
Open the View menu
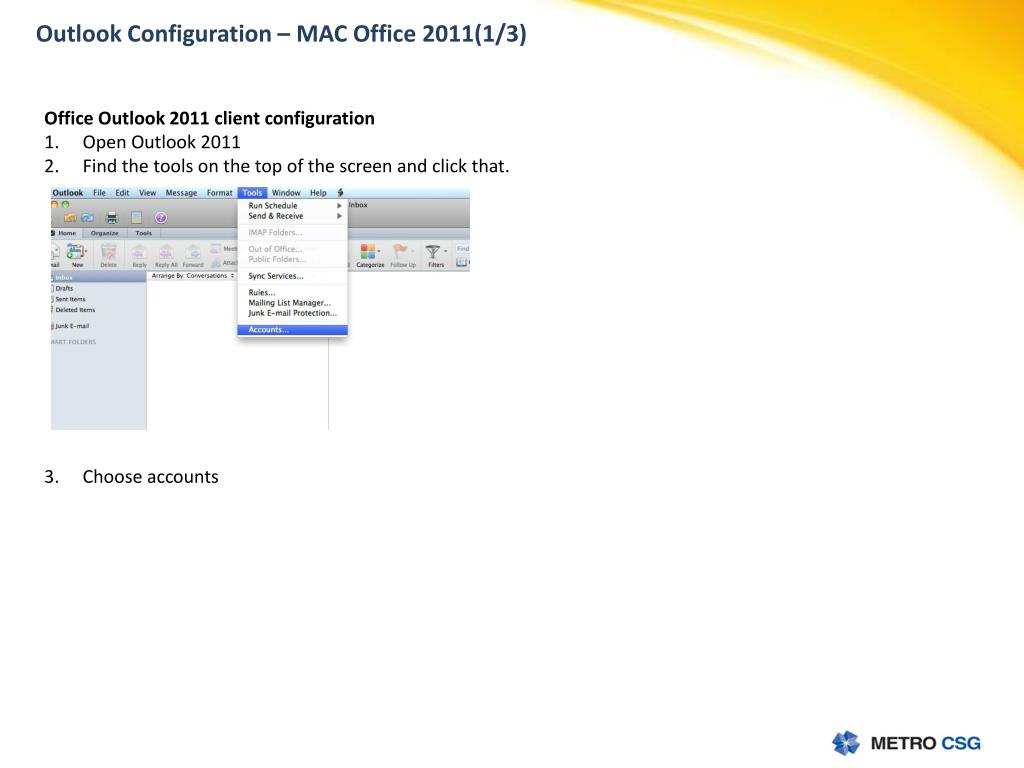click(148, 193)
